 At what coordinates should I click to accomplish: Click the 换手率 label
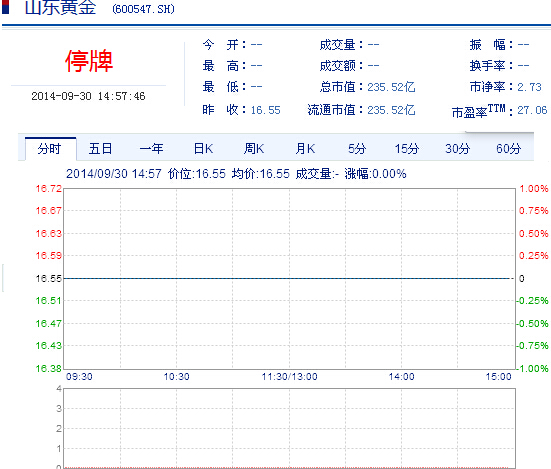coord(491,66)
